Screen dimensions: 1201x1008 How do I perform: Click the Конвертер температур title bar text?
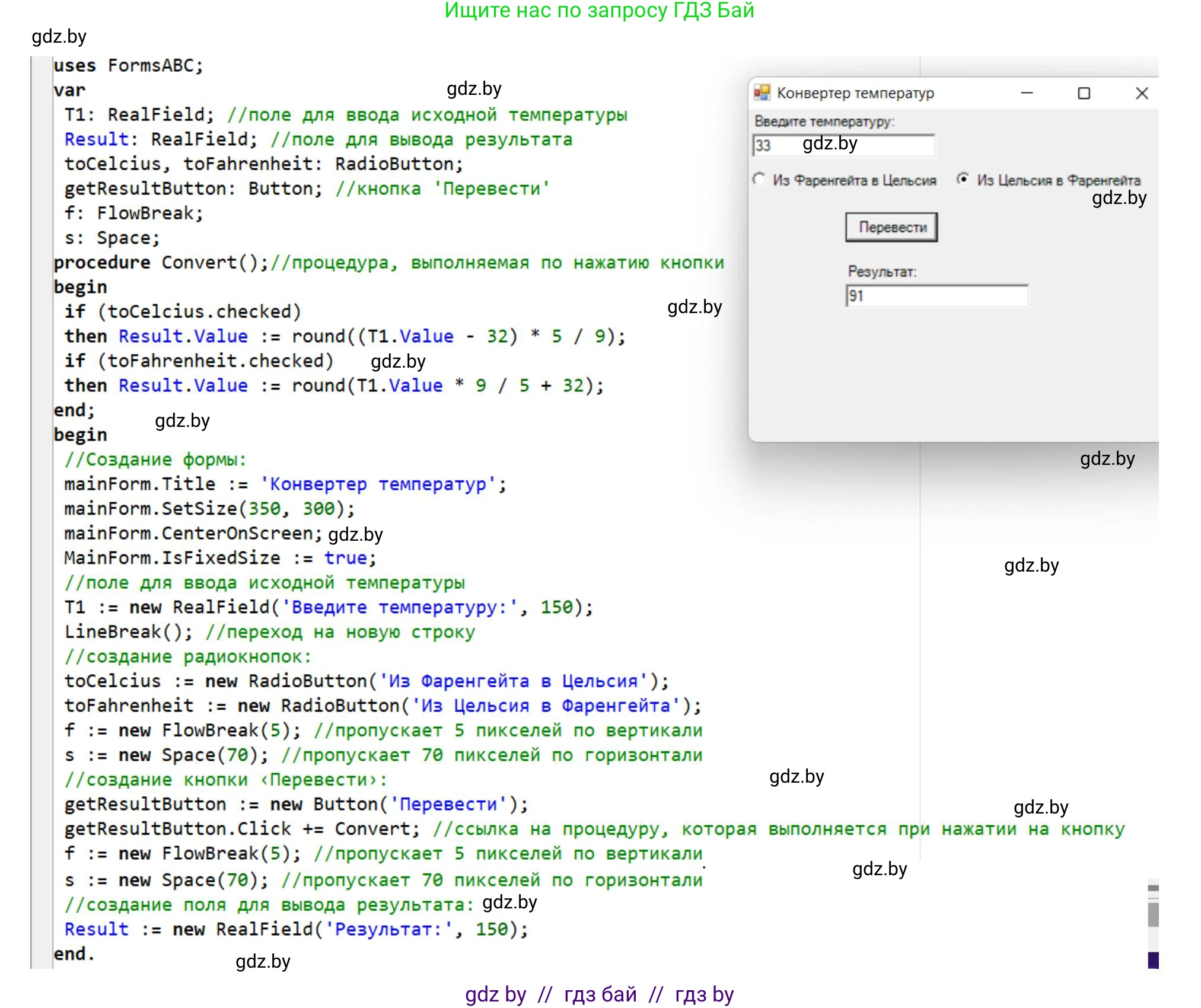coord(855,93)
